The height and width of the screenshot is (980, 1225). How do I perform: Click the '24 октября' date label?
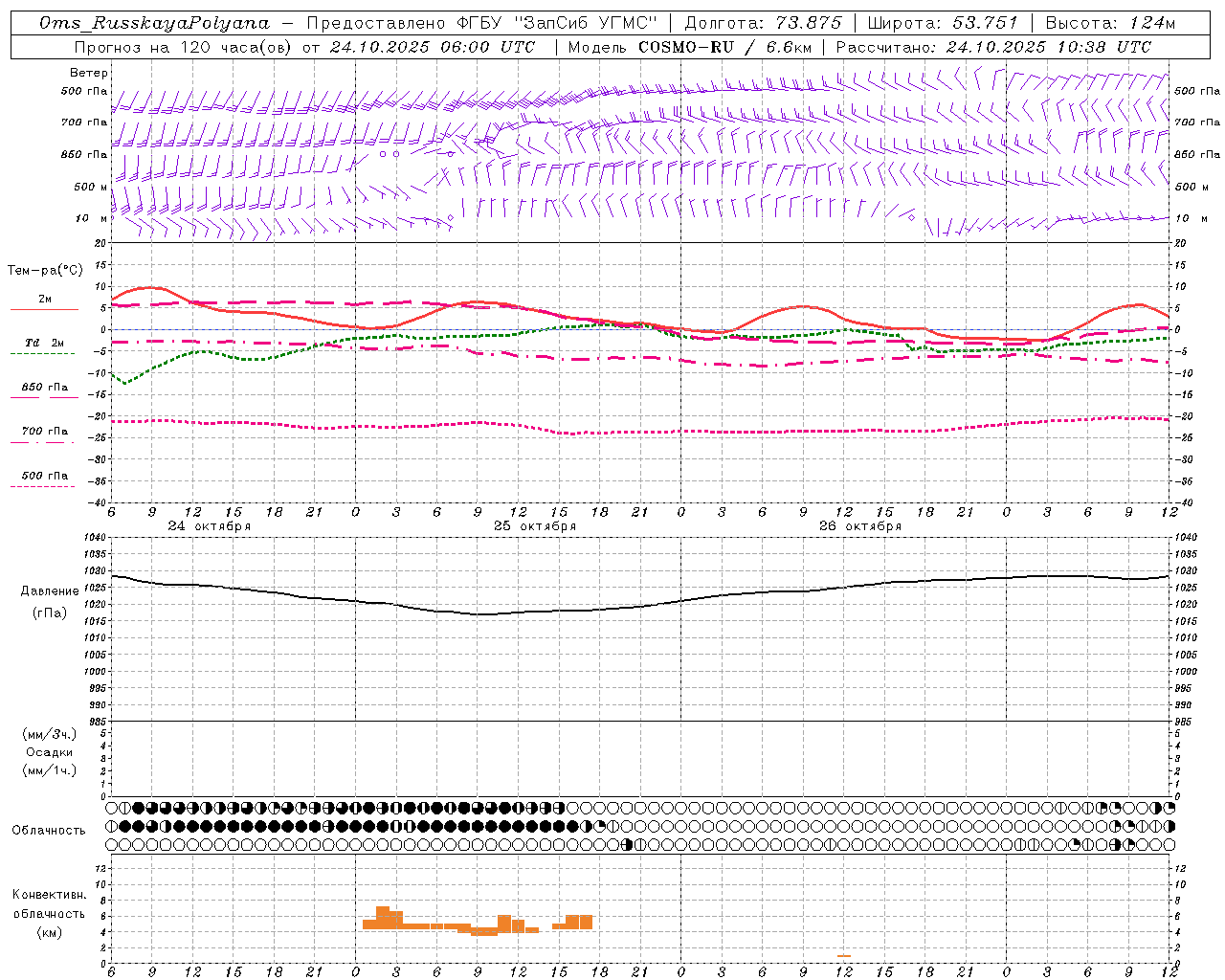click(x=209, y=526)
